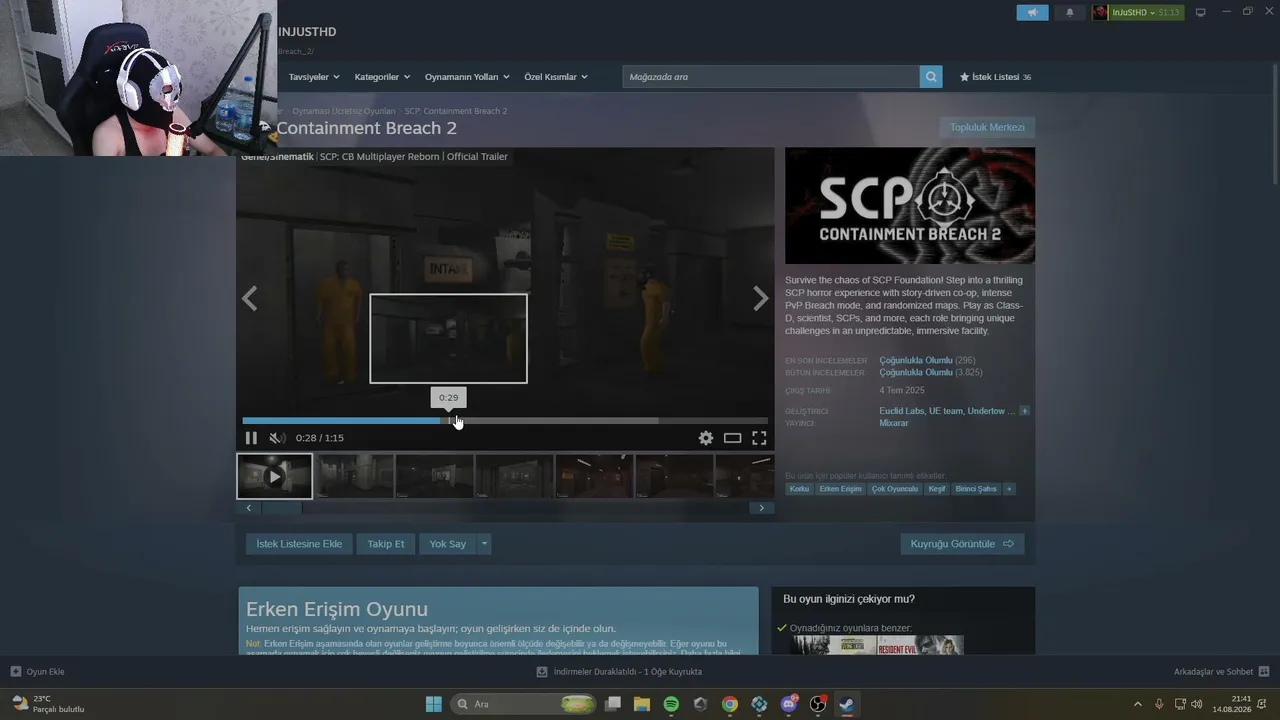Select the second screenshot thumbnail
Image resolution: width=1280 pixels, height=720 pixels.
[354, 476]
